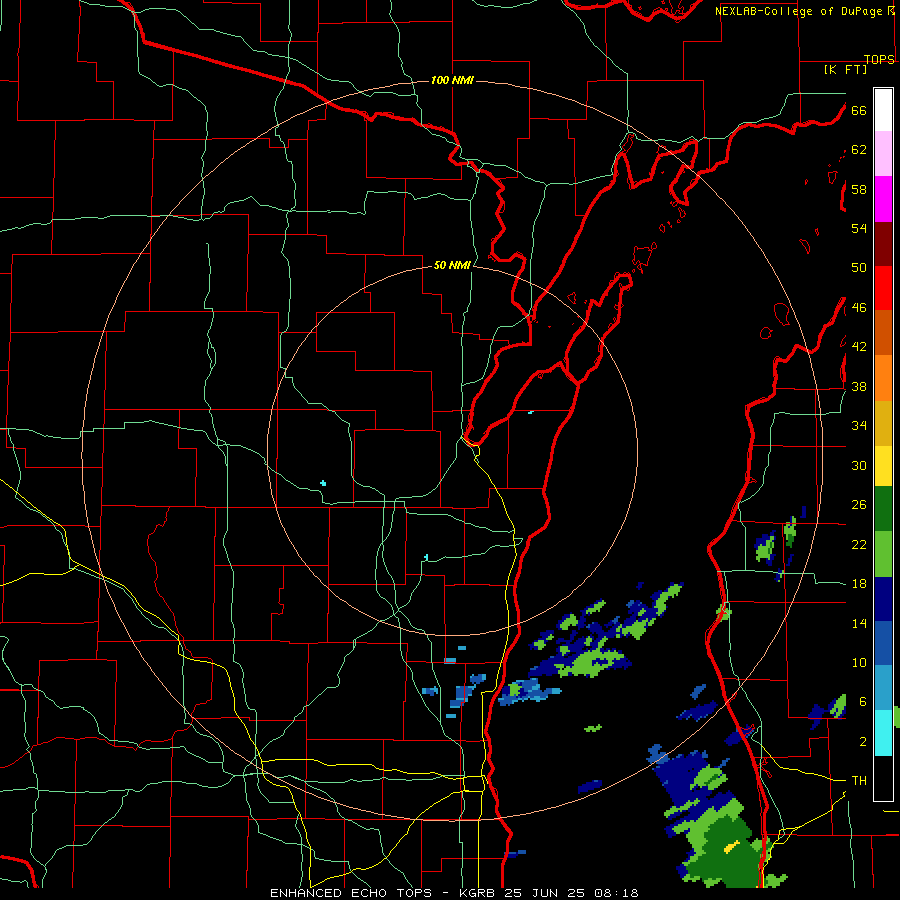Pick the black TH legend swatch
Image resolution: width=900 pixels, height=900 pixels.
tap(883, 778)
